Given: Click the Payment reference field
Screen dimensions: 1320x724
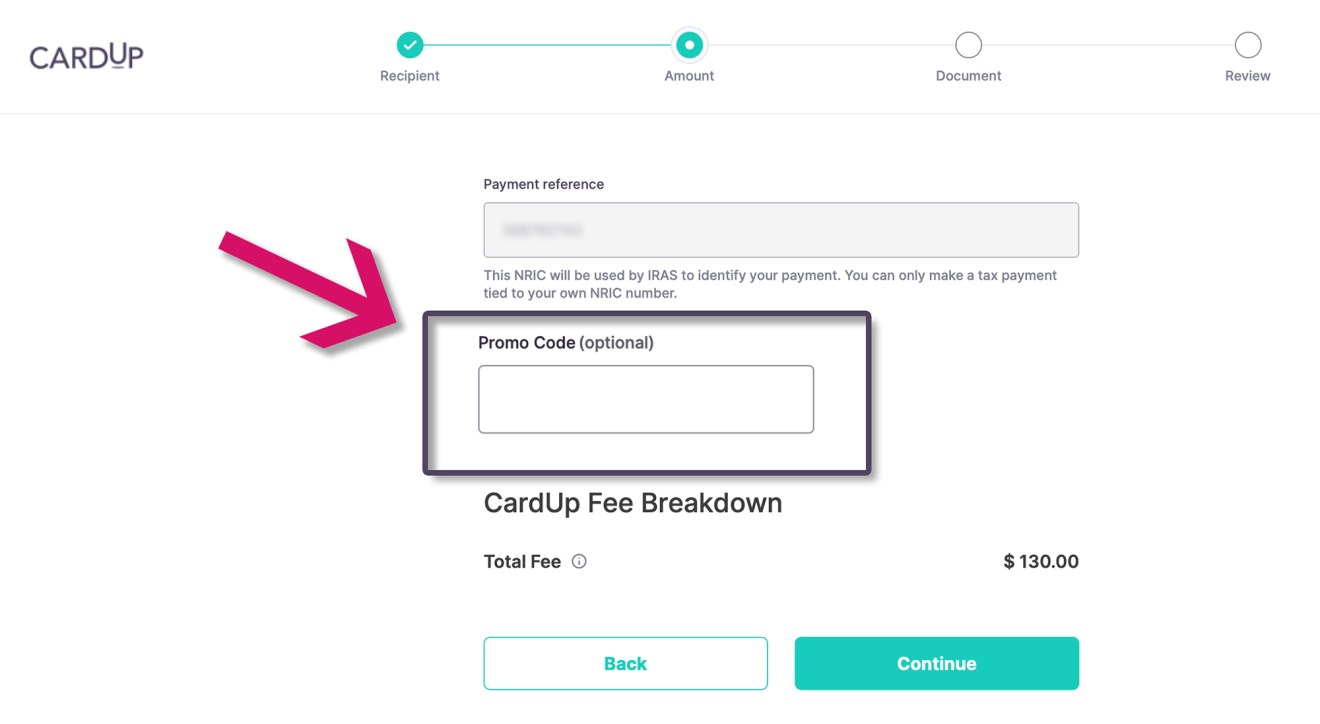Looking at the screenshot, I should click(x=781, y=230).
